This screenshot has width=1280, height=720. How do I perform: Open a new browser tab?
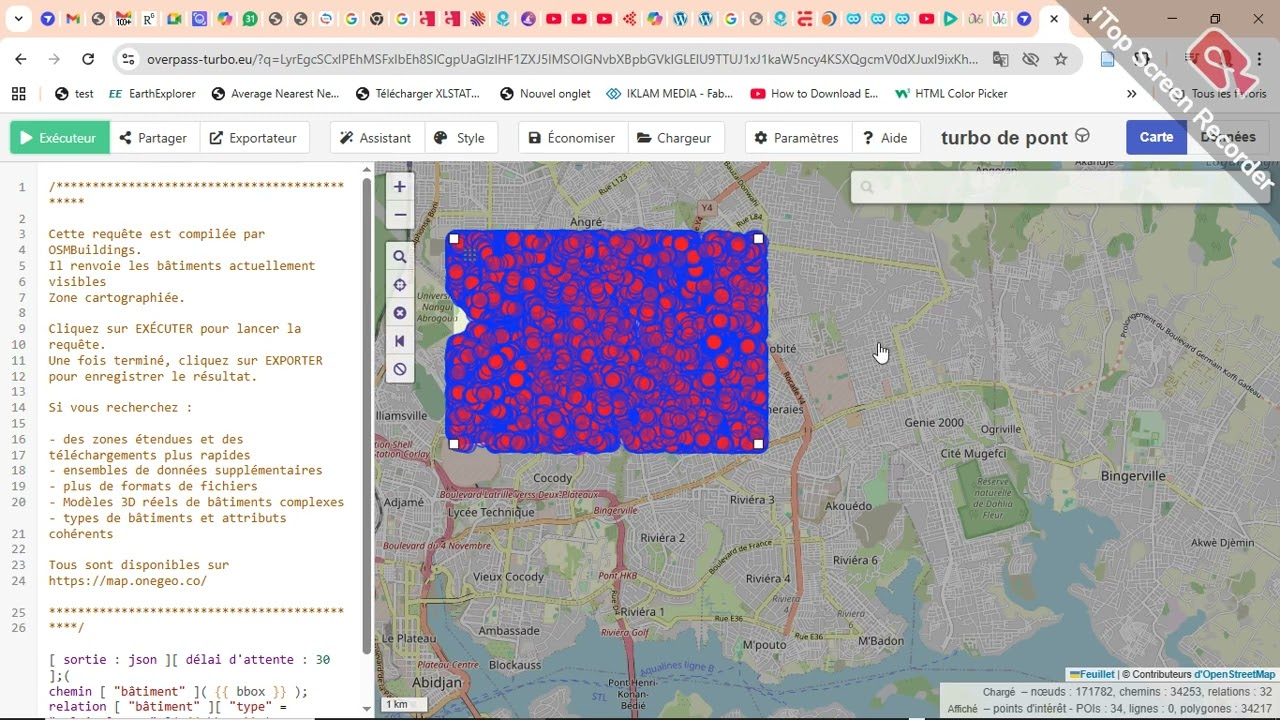(1088, 19)
